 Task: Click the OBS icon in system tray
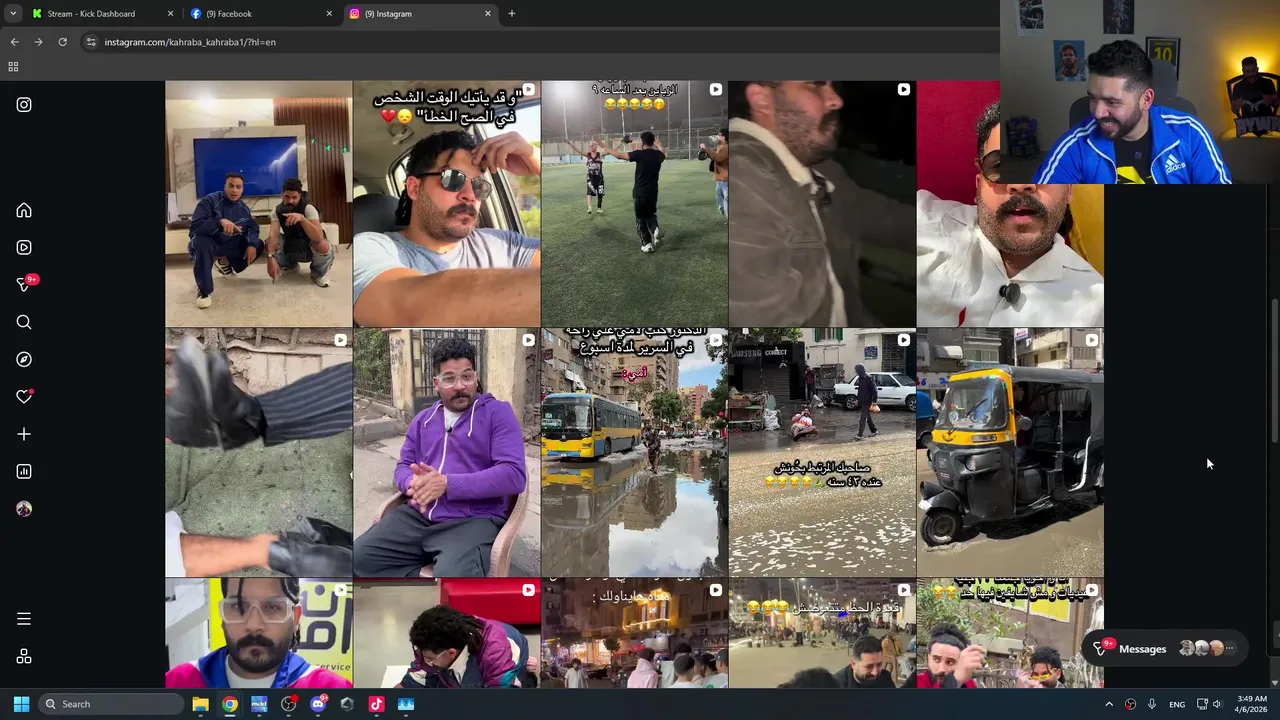coord(1131,704)
